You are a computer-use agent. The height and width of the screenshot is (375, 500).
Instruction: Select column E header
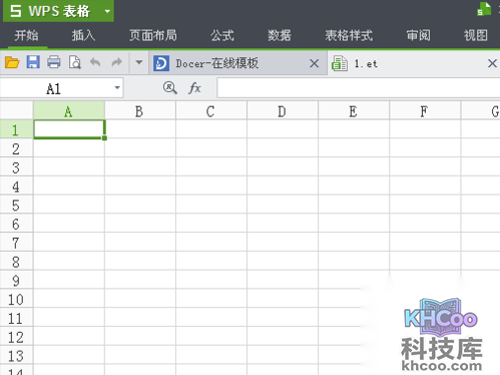[x=354, y=111]
